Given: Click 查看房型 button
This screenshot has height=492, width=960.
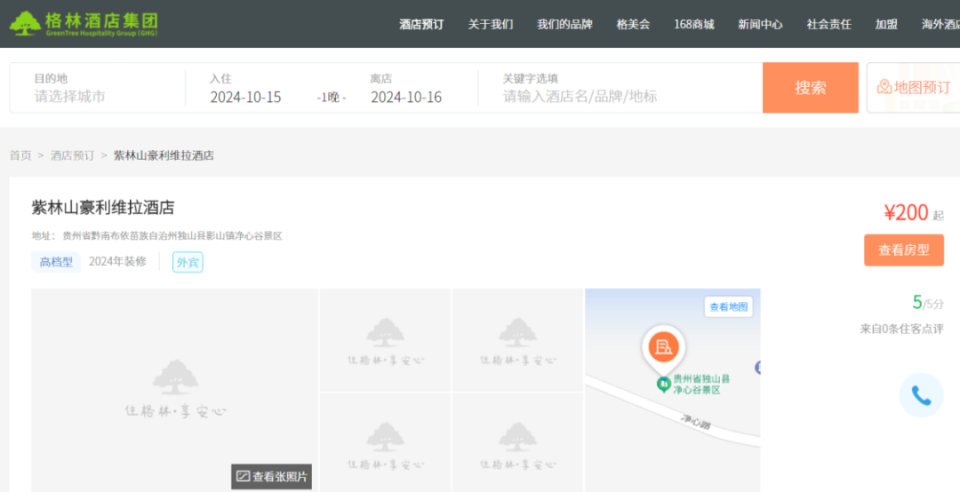Looking at the screenshot, I should 904,250.
